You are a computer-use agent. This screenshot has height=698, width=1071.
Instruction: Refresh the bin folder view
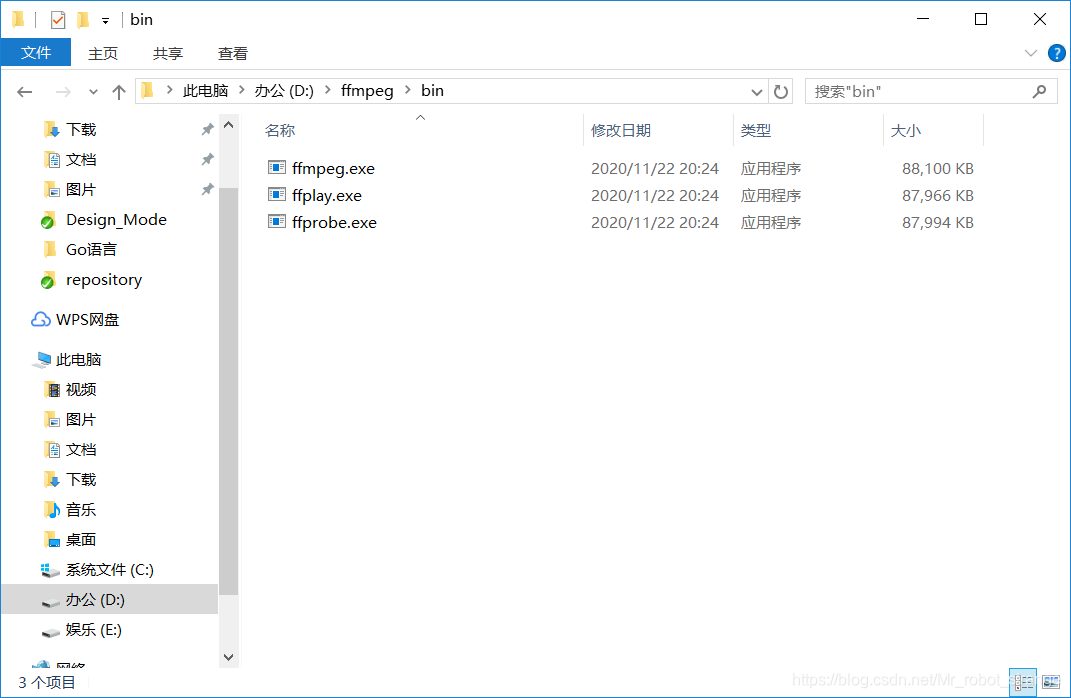[x=781, y=92]
